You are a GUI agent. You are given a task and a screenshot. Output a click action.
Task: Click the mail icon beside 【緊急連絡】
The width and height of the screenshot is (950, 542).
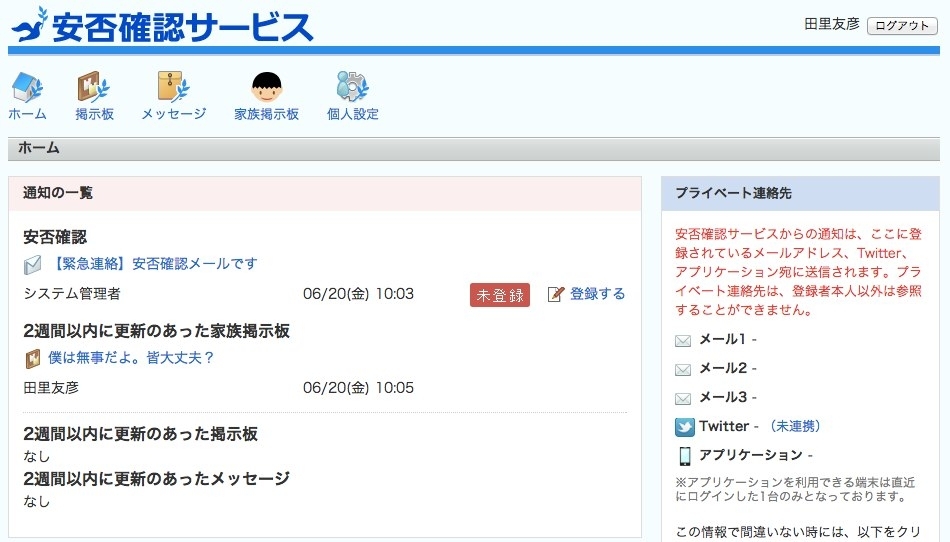[33, 265]
